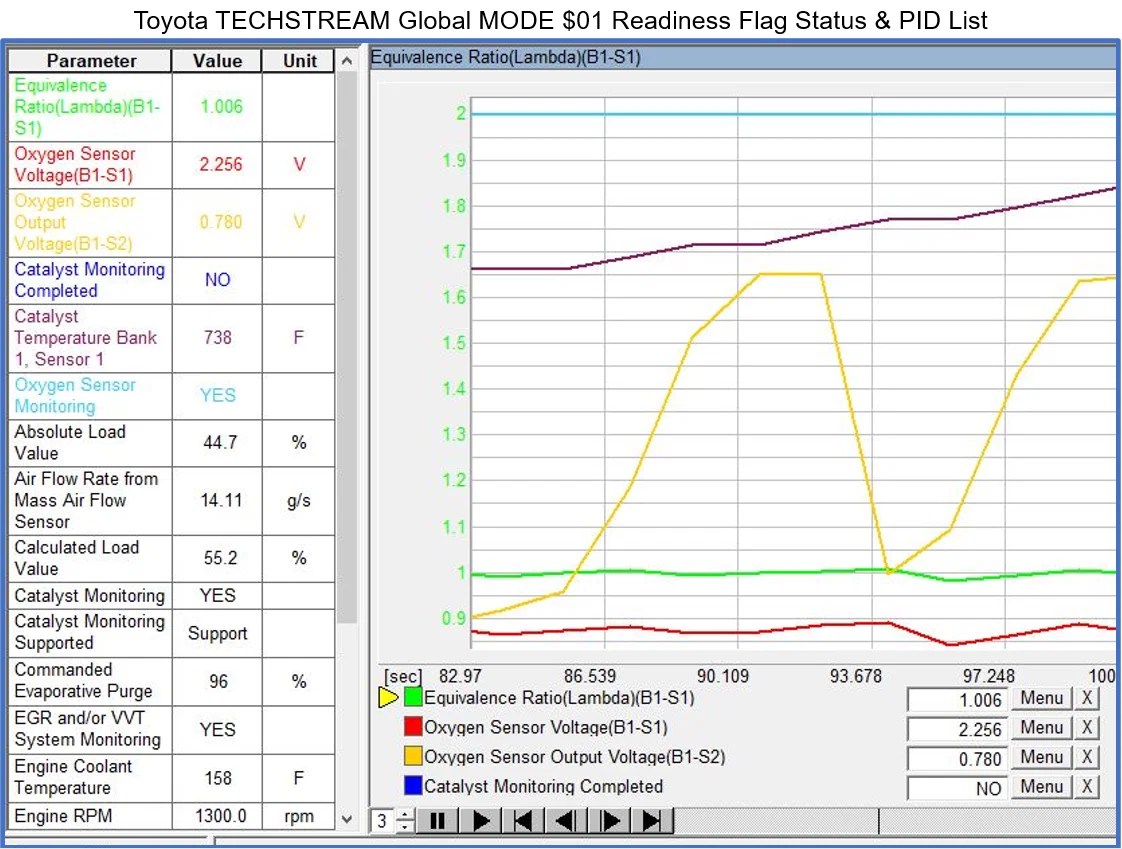The height and width of the screenshot is (849, 1122).
Task: Remove Oxygen Sensor Output Voltage(B1-S2) with X
Action: pyautogui.click(x=1086, y=757)
